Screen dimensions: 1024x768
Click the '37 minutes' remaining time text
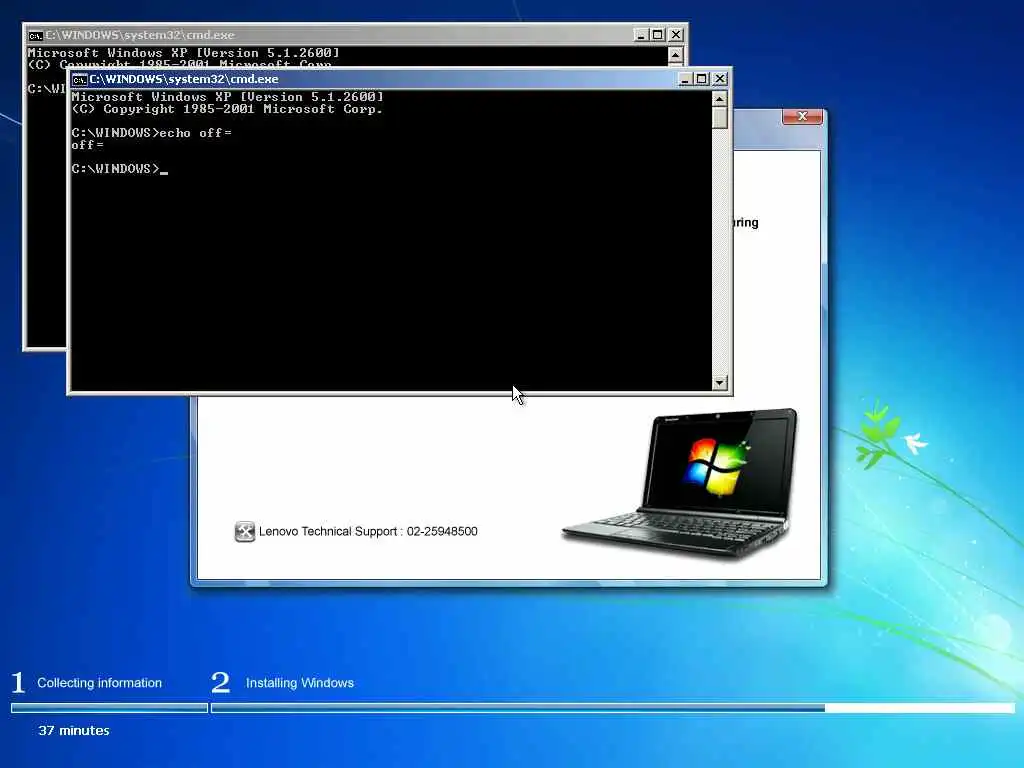[74, 731]
